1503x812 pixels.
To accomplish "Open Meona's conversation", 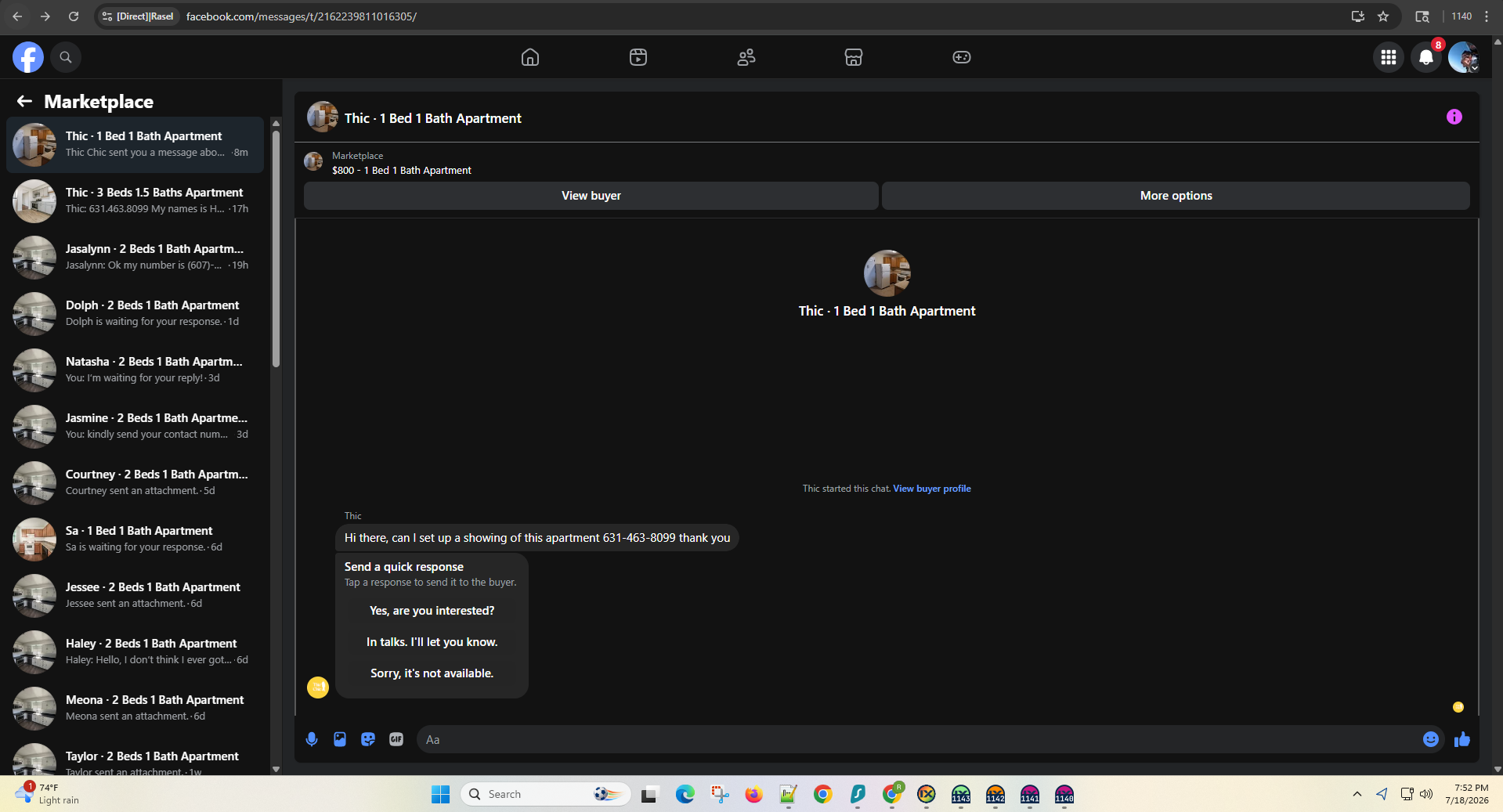I will [135, 709].
